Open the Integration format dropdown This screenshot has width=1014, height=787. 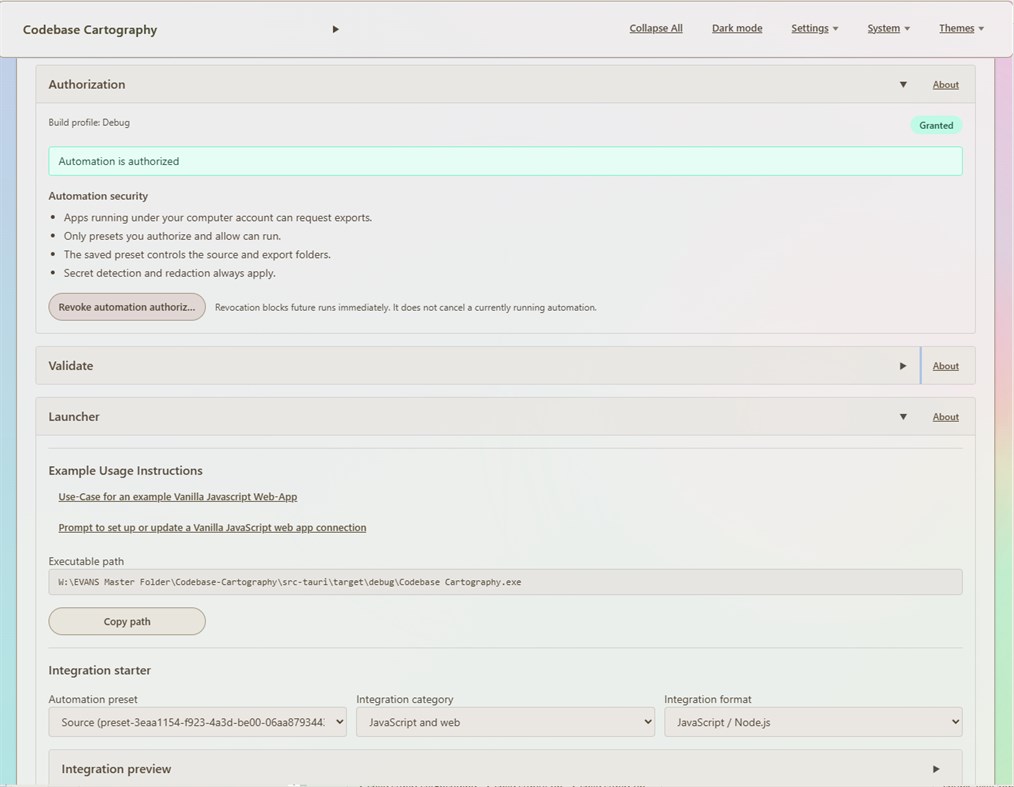pyautogui.click(x=813, y=722)
